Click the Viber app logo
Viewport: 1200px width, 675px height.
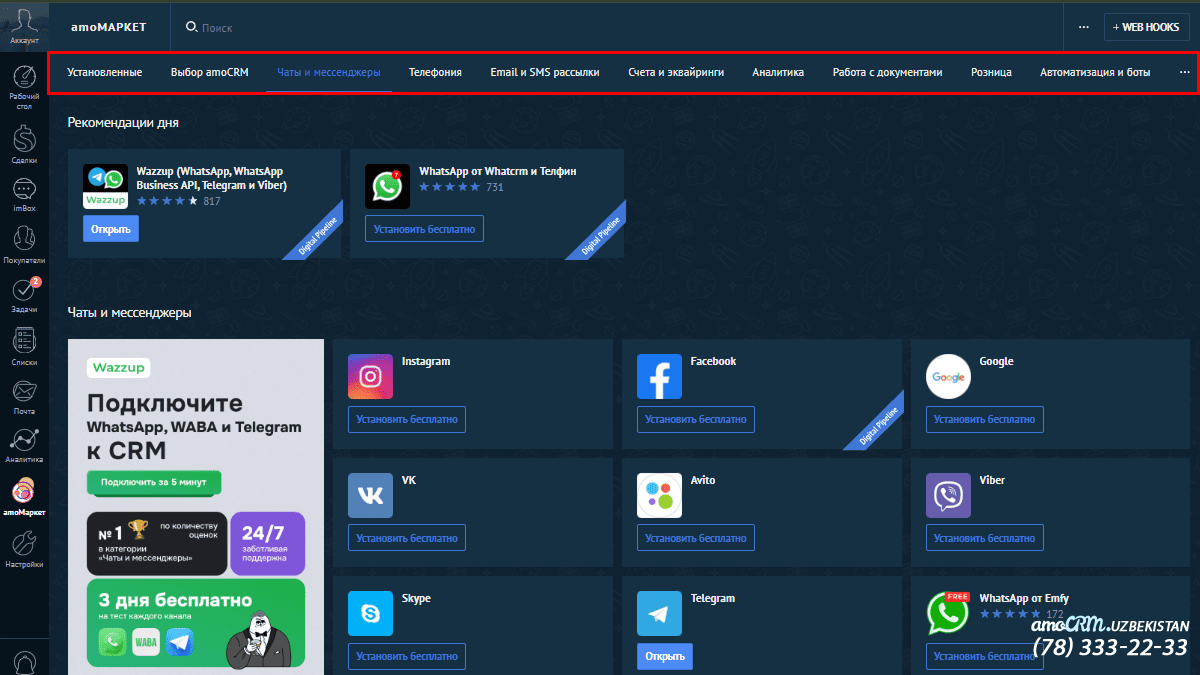(x=948, y=495)
